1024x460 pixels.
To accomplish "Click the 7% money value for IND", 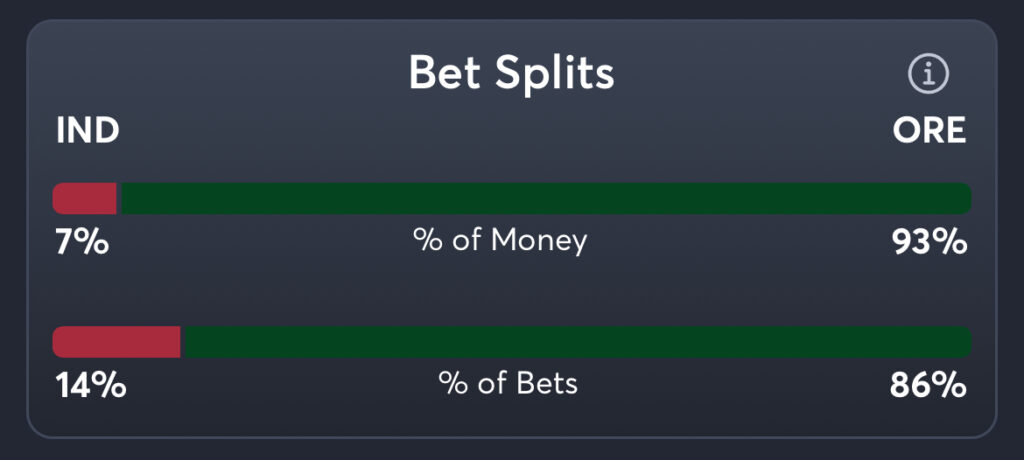I will pos(81,241).
